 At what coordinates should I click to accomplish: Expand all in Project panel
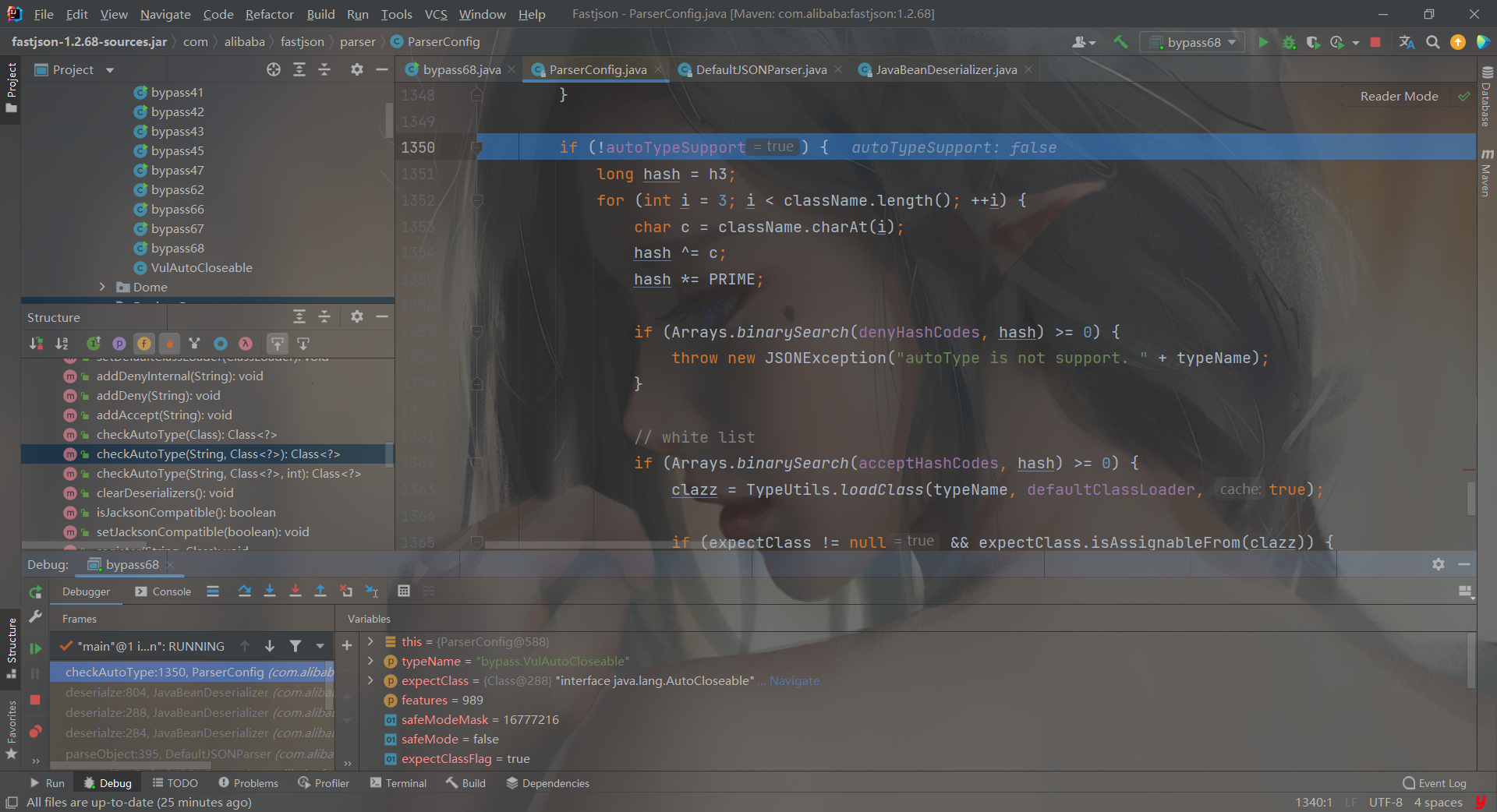tap(299, 69)
